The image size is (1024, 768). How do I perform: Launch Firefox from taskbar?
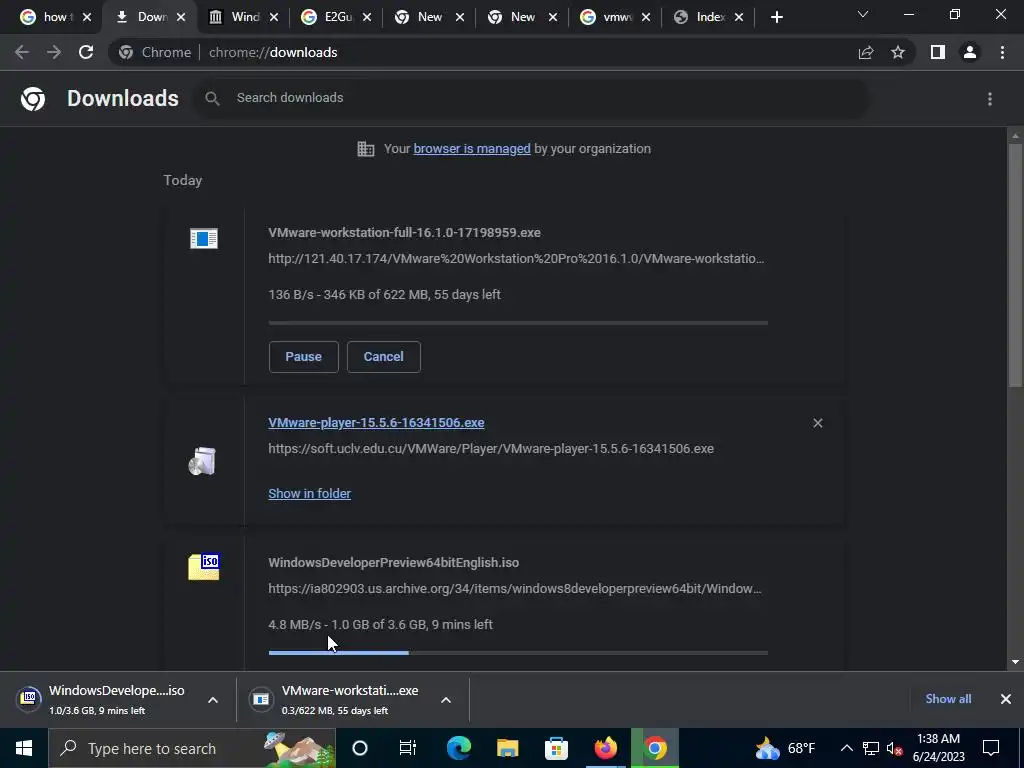pos(605,748)
